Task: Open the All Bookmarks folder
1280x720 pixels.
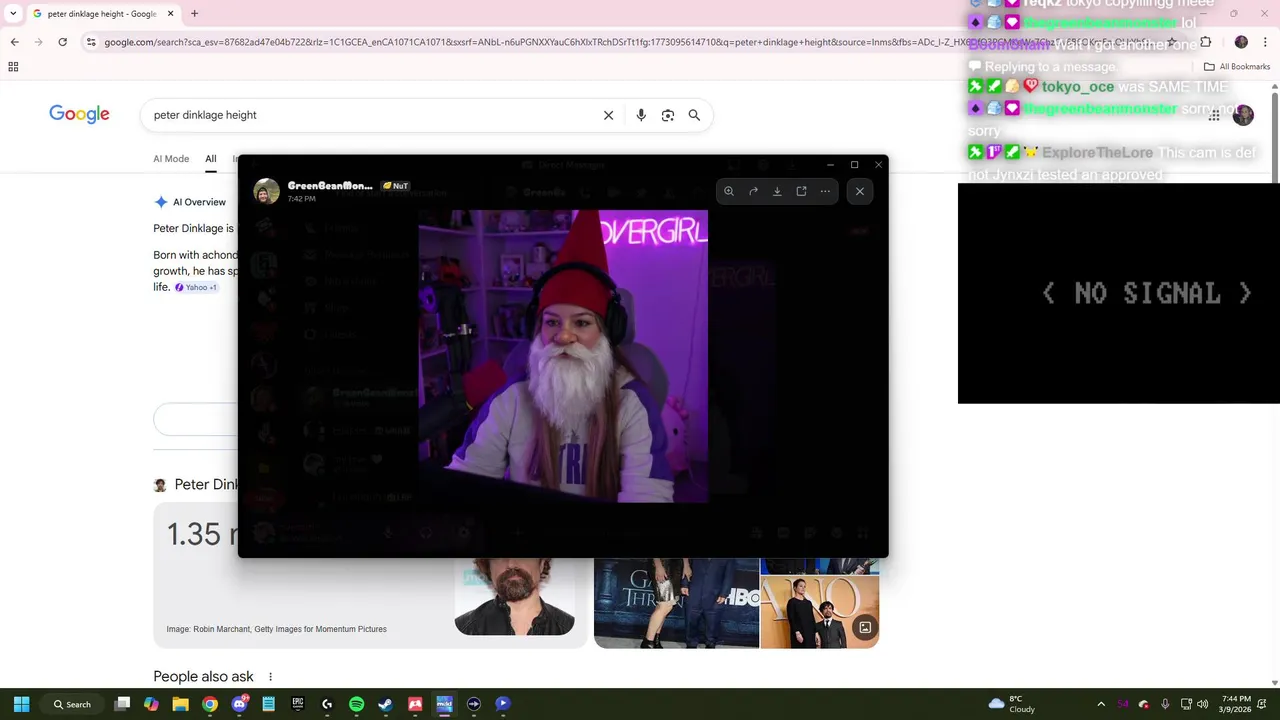Action: (x=1237, y=67)
